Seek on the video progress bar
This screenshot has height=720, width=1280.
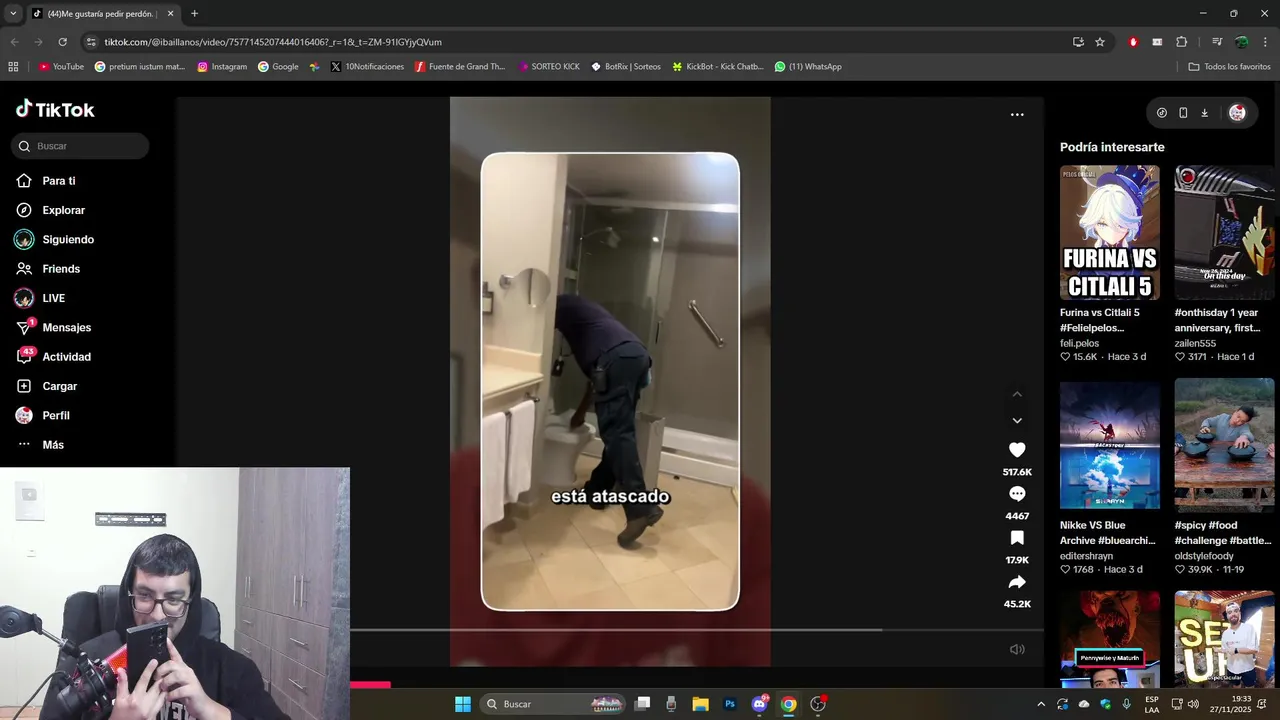point(697,630)
